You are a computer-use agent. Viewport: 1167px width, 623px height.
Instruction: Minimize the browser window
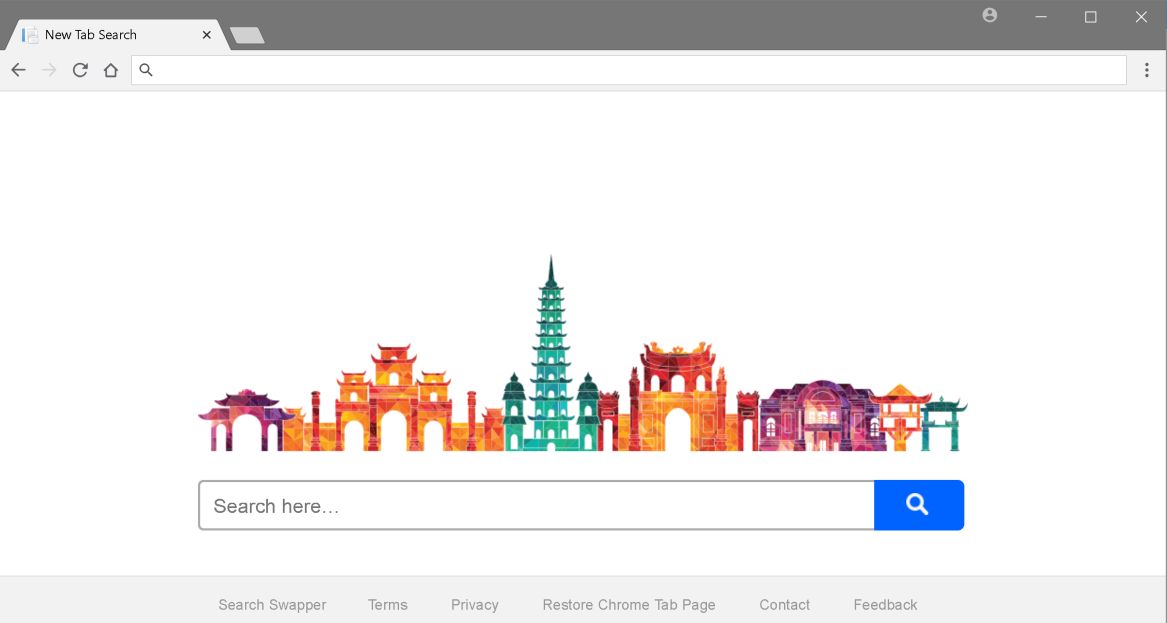pos(1040,16)
